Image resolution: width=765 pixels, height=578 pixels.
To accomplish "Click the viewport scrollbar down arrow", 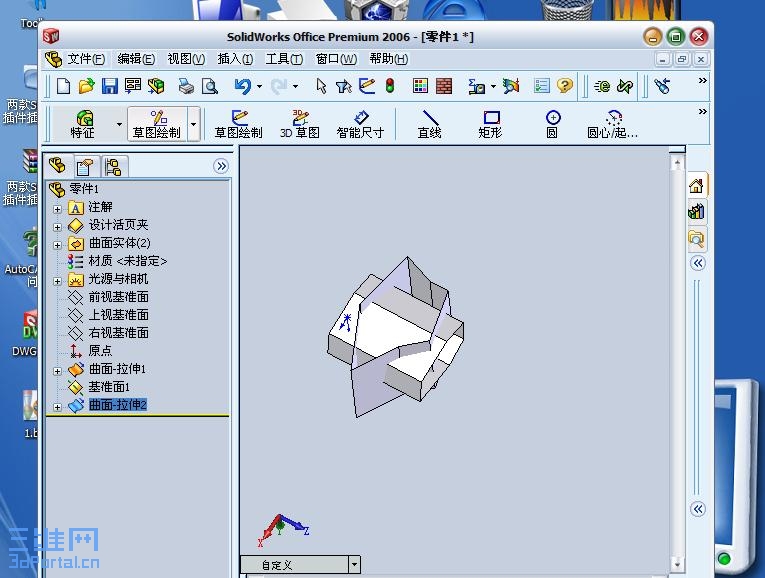I will tap(677, 564).
